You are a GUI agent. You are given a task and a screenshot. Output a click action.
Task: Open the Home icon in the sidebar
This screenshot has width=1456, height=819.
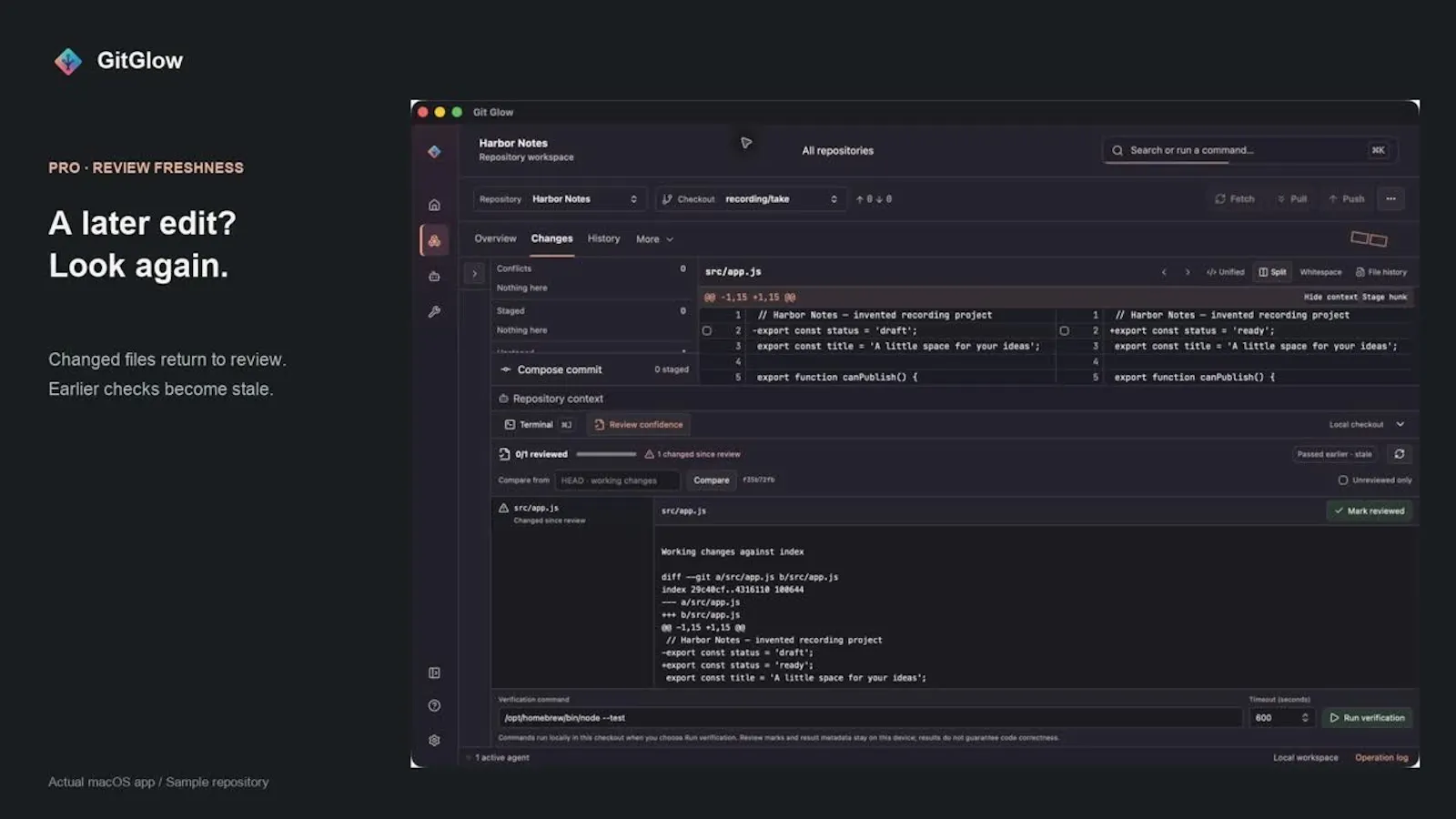click(x=434, y=205)
